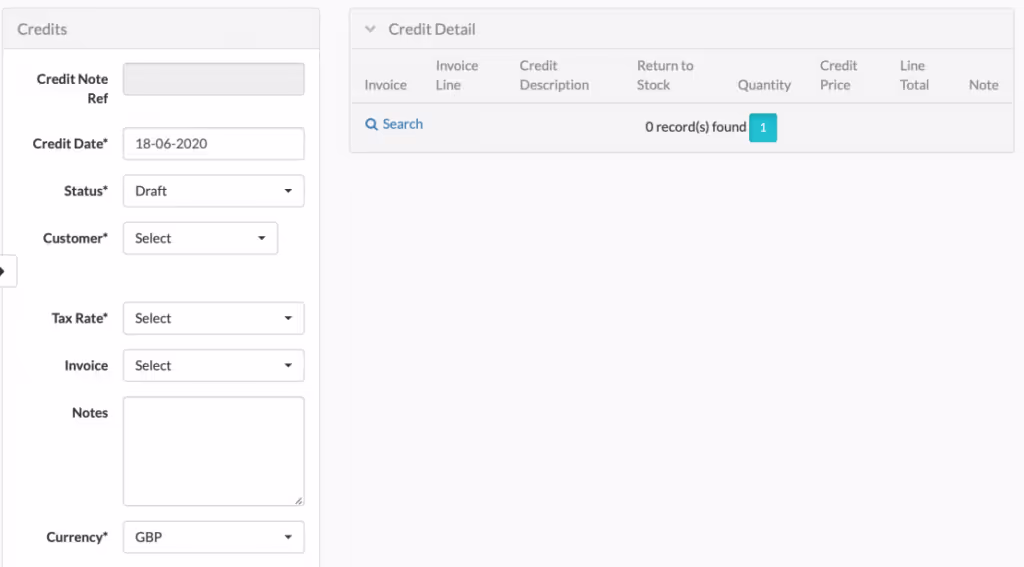Sort by the Invoice column header
This screenshot has width=1024, height=567.
pos(385,85)
